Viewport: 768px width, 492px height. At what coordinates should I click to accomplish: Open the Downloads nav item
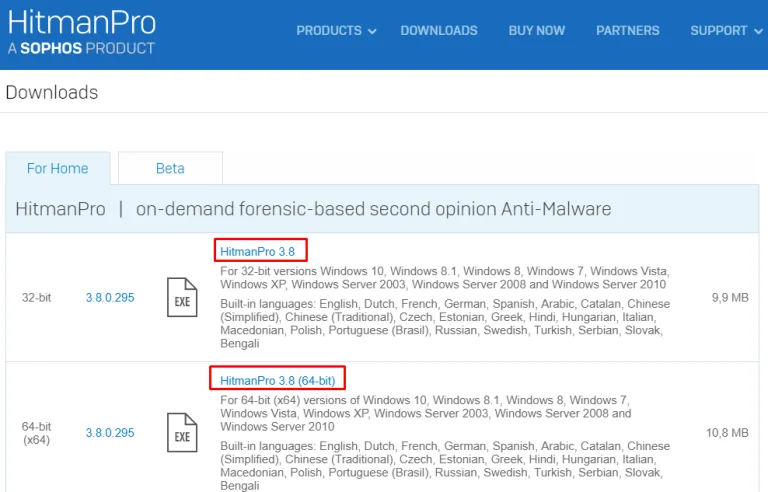point(439,30)
